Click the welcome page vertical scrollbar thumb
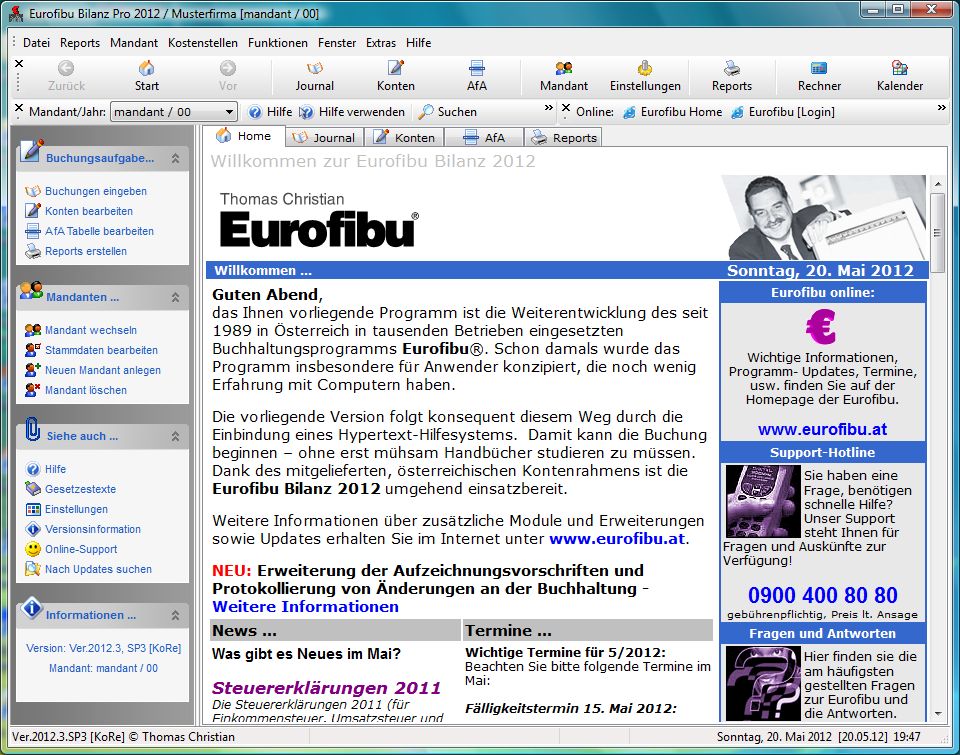 click(937, 233)
